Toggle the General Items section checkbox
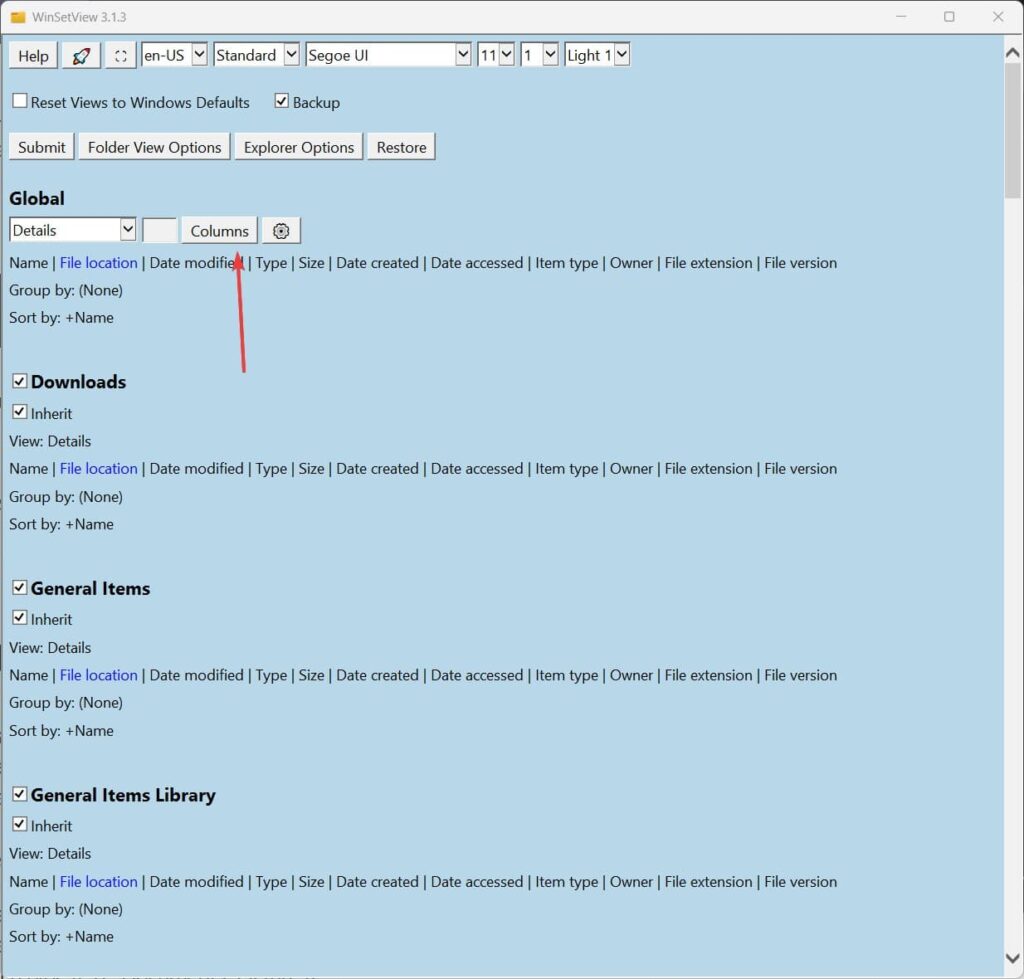Image resolution: width=1024 pixels, height=979 pixels. pos(20,587)
